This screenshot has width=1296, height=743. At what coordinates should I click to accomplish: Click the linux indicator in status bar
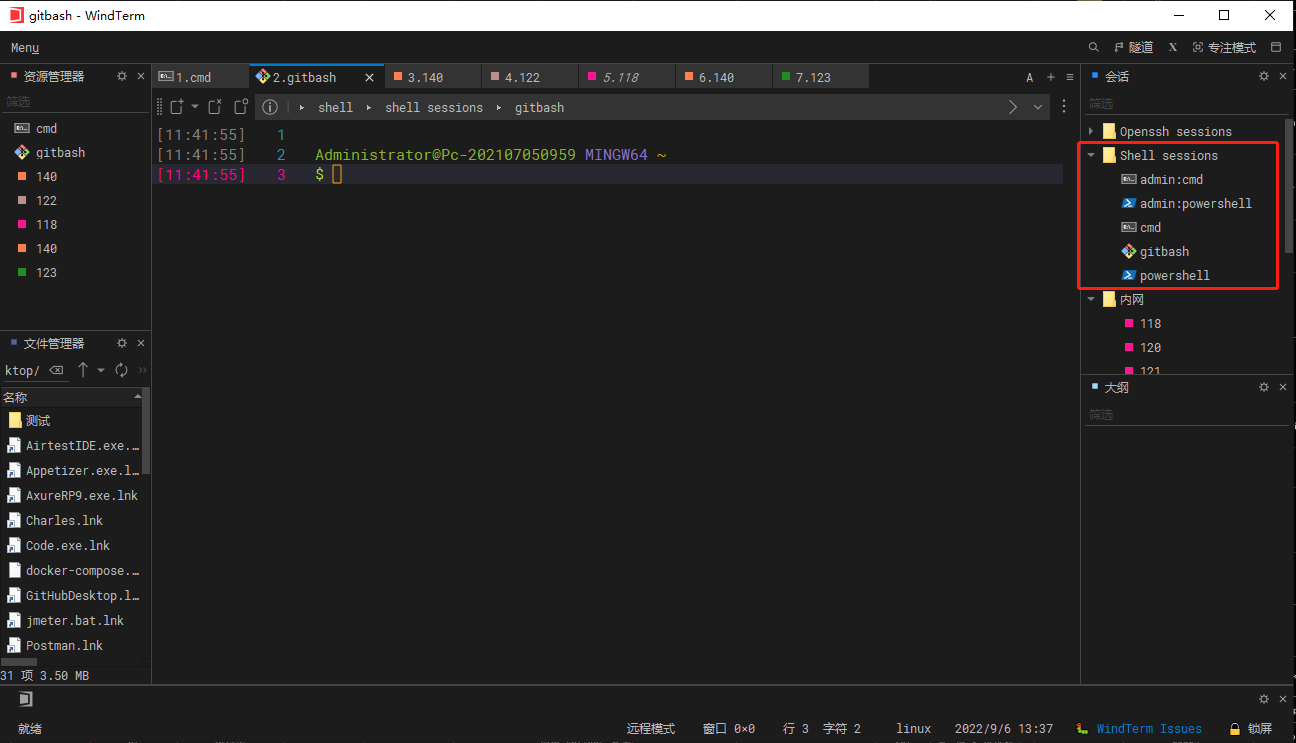click(x=913, y=729)
